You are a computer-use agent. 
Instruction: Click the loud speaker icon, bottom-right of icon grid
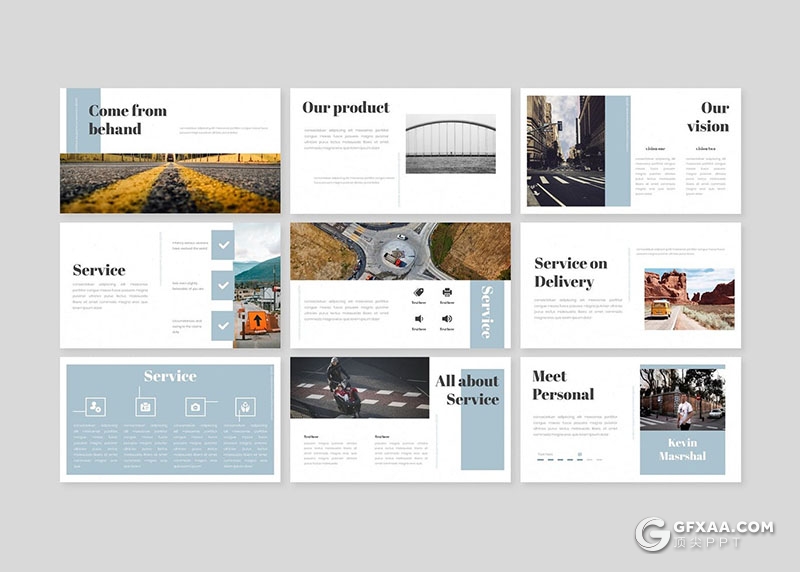tap(447, 319)
